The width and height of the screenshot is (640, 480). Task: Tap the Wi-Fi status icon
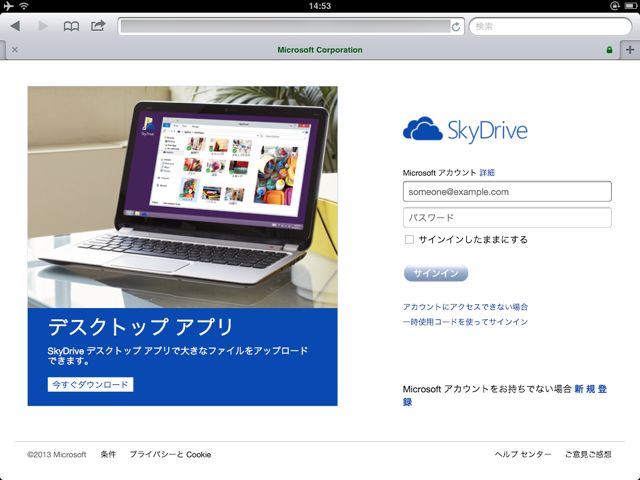[x=24, y=6]
